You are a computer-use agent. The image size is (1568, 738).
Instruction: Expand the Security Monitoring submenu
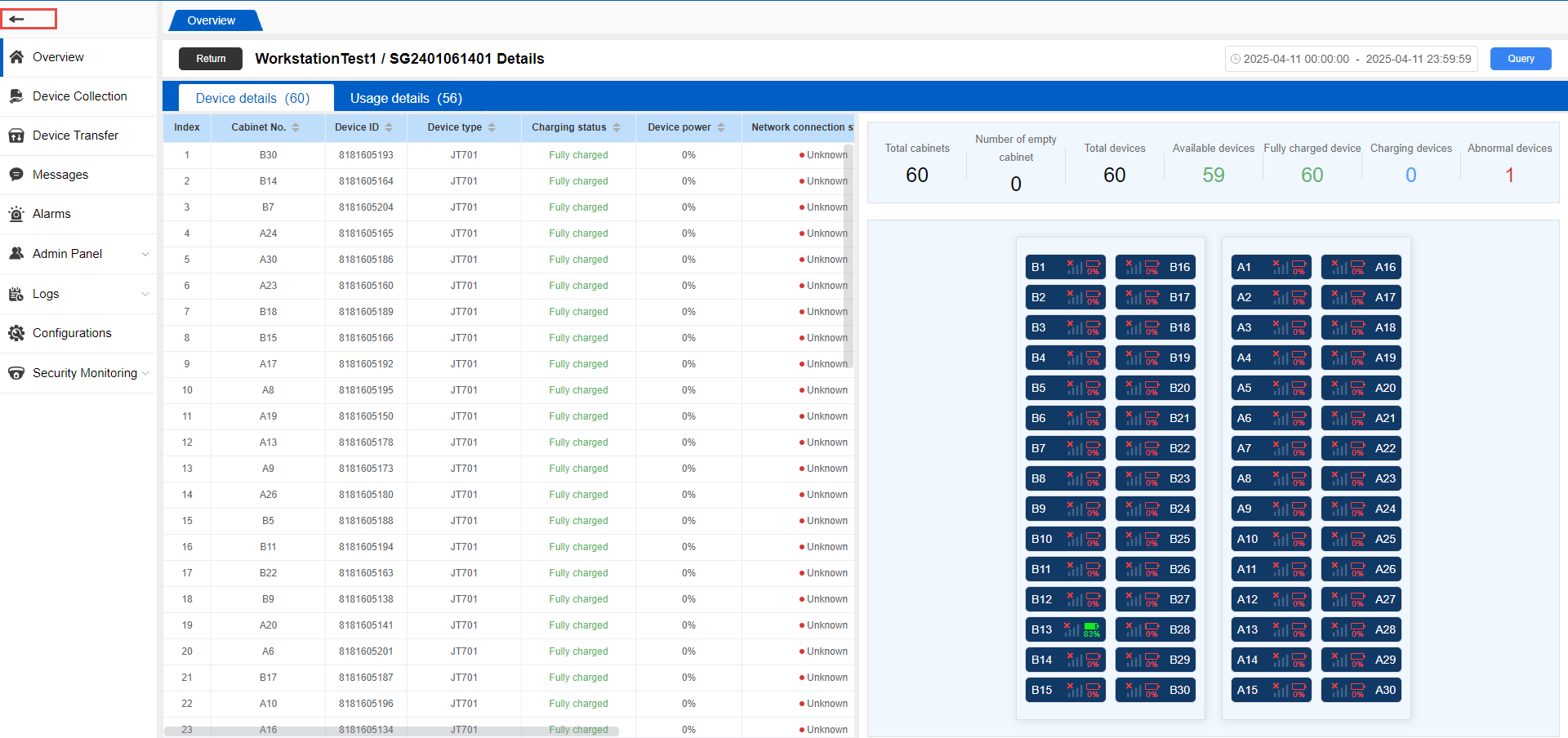[145, 373]
